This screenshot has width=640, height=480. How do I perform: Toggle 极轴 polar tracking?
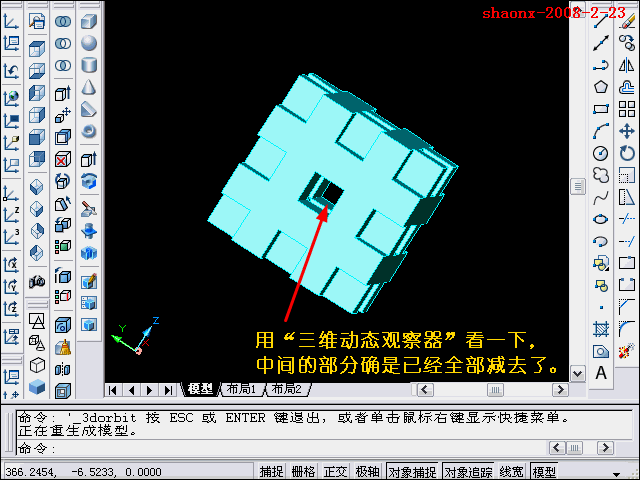[367, 471]
